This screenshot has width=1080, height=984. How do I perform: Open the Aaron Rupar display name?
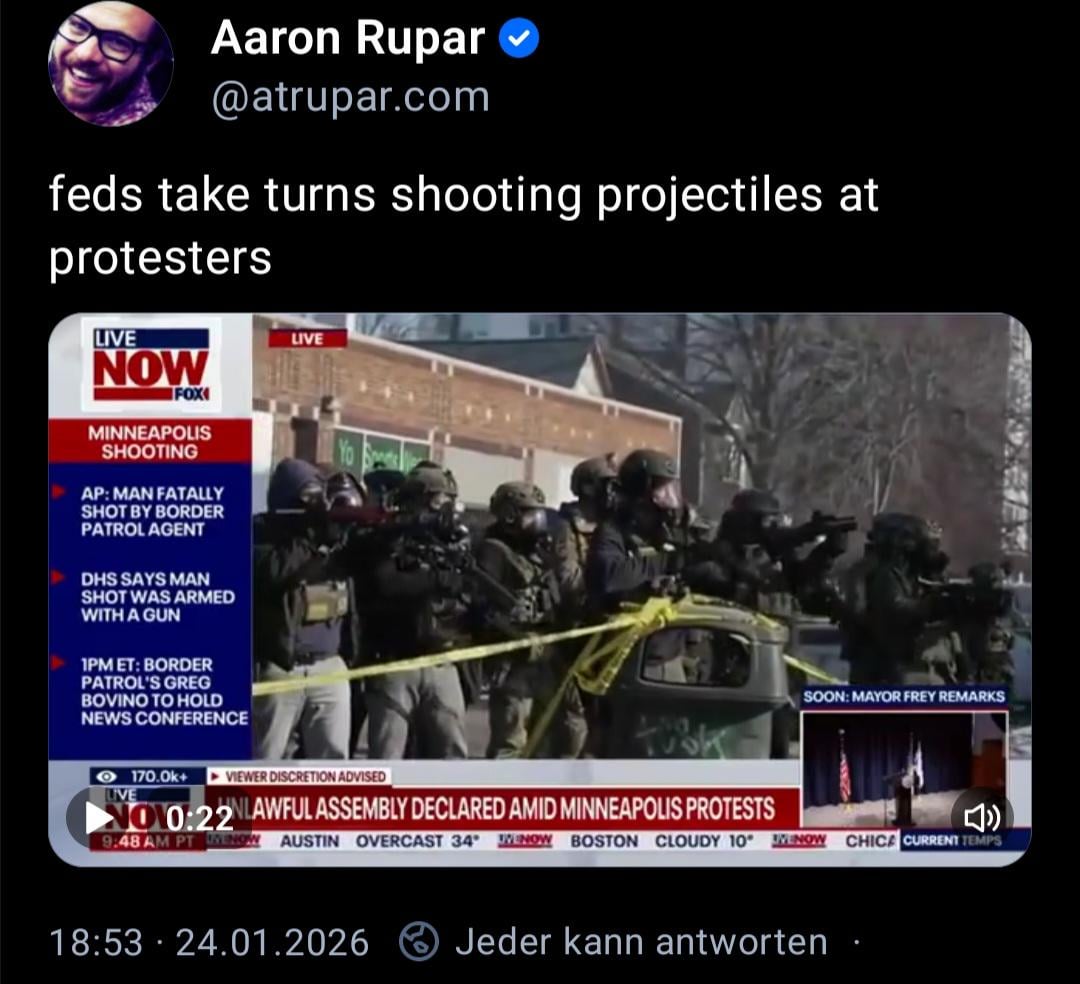[348, 38]
